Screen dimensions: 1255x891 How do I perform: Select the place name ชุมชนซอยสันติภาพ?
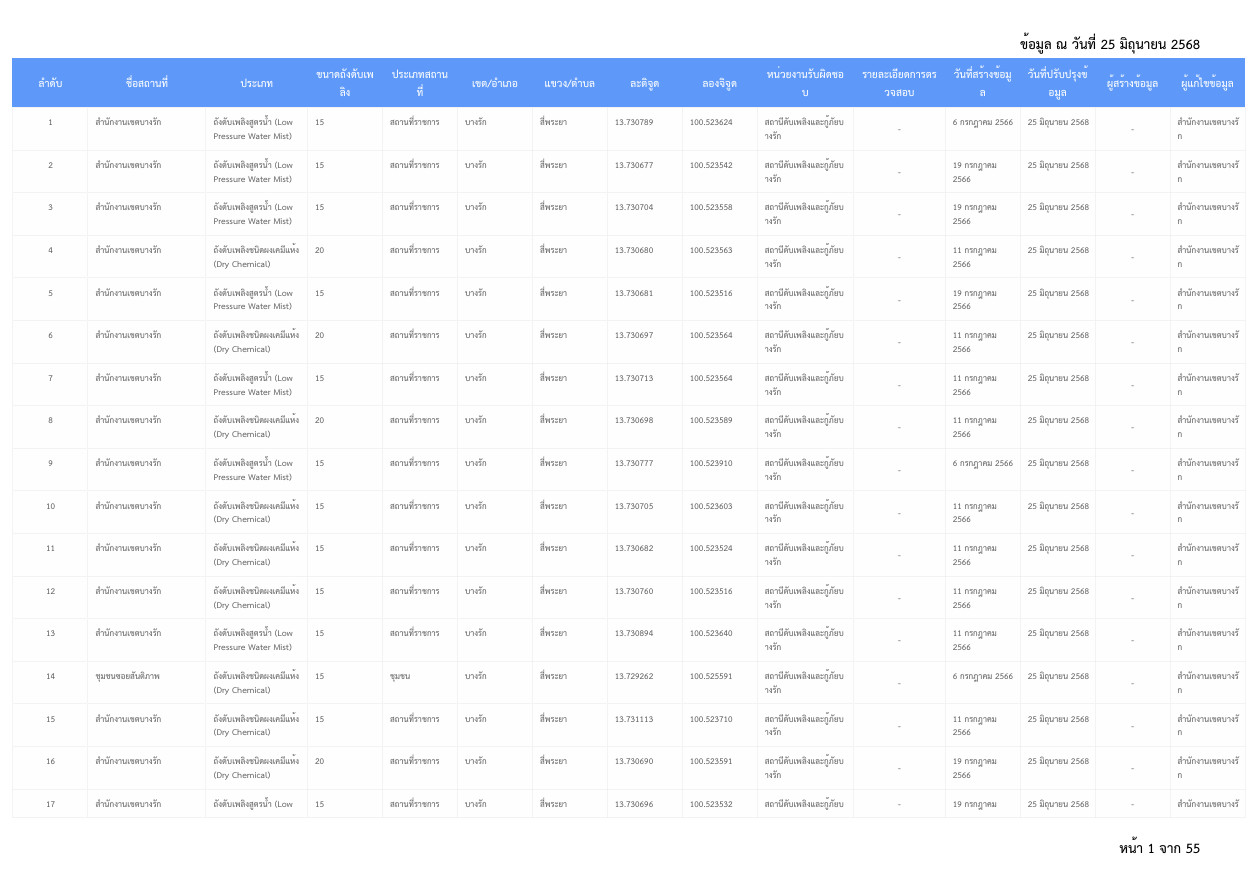[x=127, y=676]
